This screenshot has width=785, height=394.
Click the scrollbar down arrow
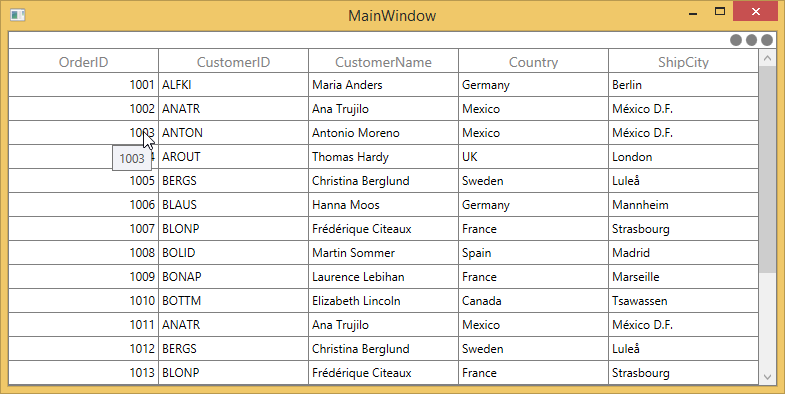(x=767, y=377)
